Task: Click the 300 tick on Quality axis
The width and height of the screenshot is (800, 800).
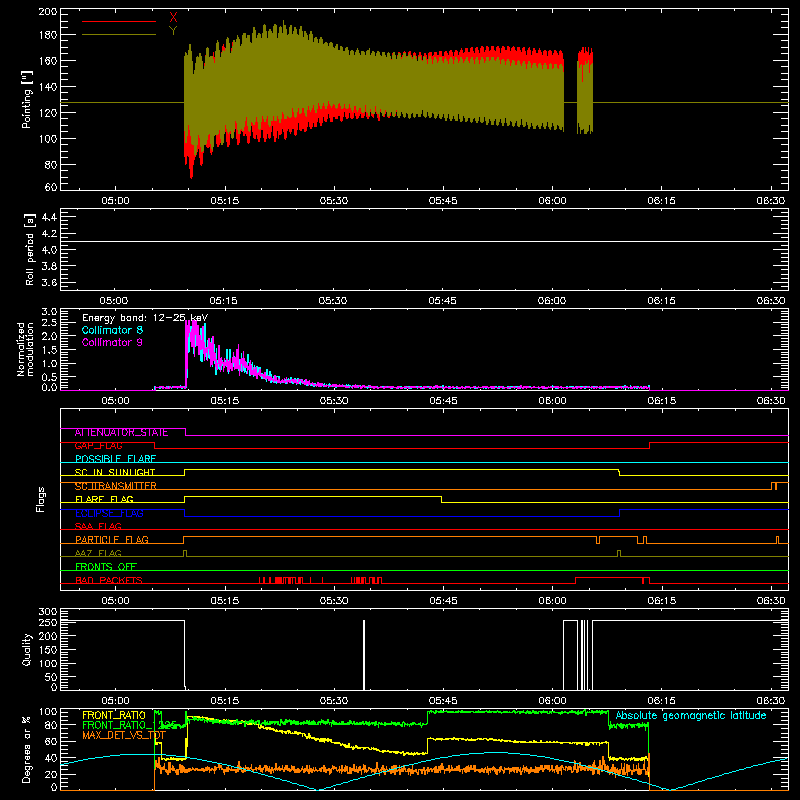Action: 48,612
